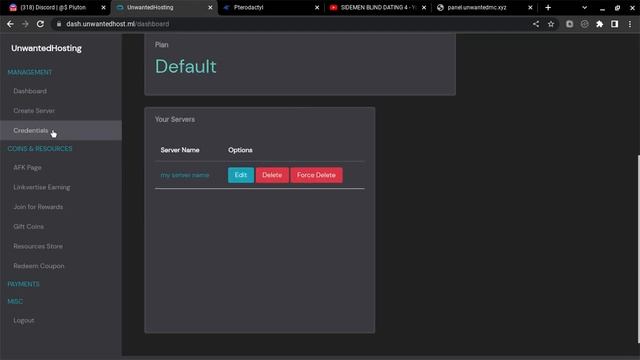Viewport: 640px width, 360px height.
Task: Open AFK Page in the sidebar
Action: 27,167
